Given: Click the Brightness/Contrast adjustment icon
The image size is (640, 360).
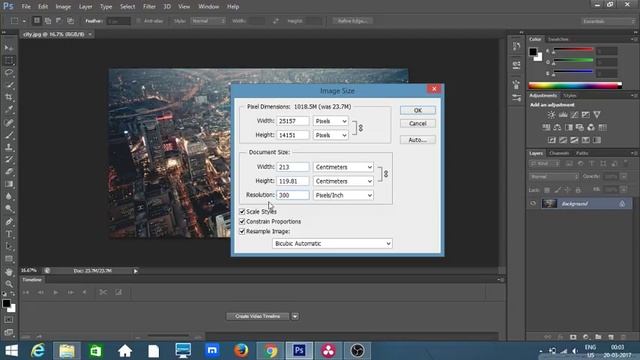Looking at the screenshot, I should pyautogui.click(x=551, y=115).
